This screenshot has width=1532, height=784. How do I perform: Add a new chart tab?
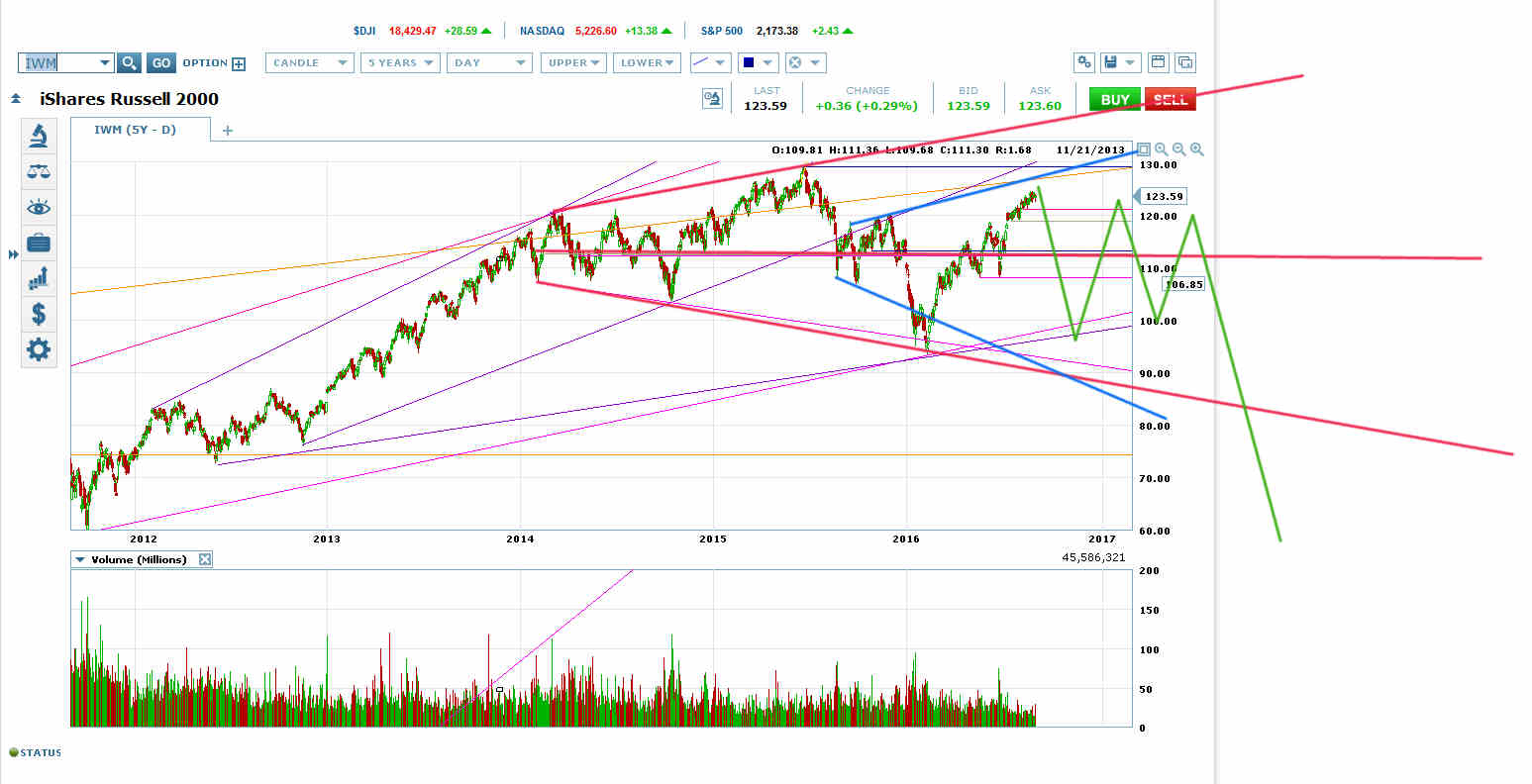point(227,131)
